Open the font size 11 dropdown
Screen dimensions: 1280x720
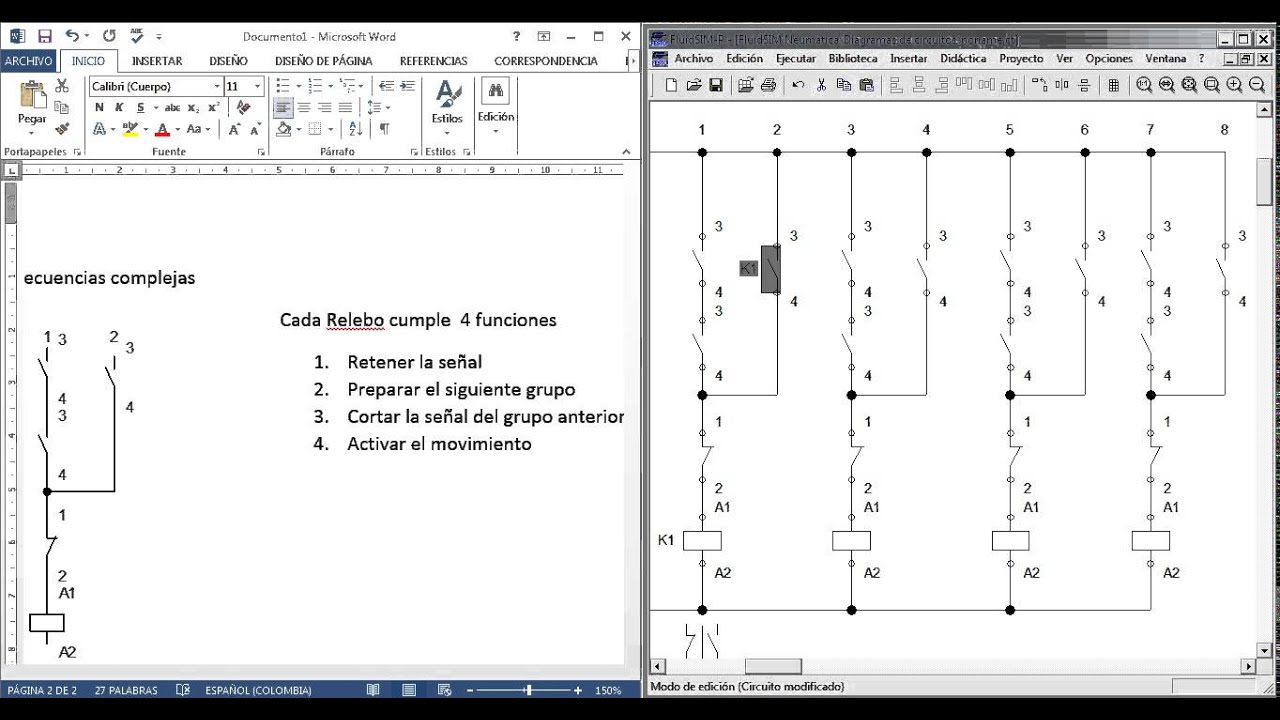(x=258, y=86)
